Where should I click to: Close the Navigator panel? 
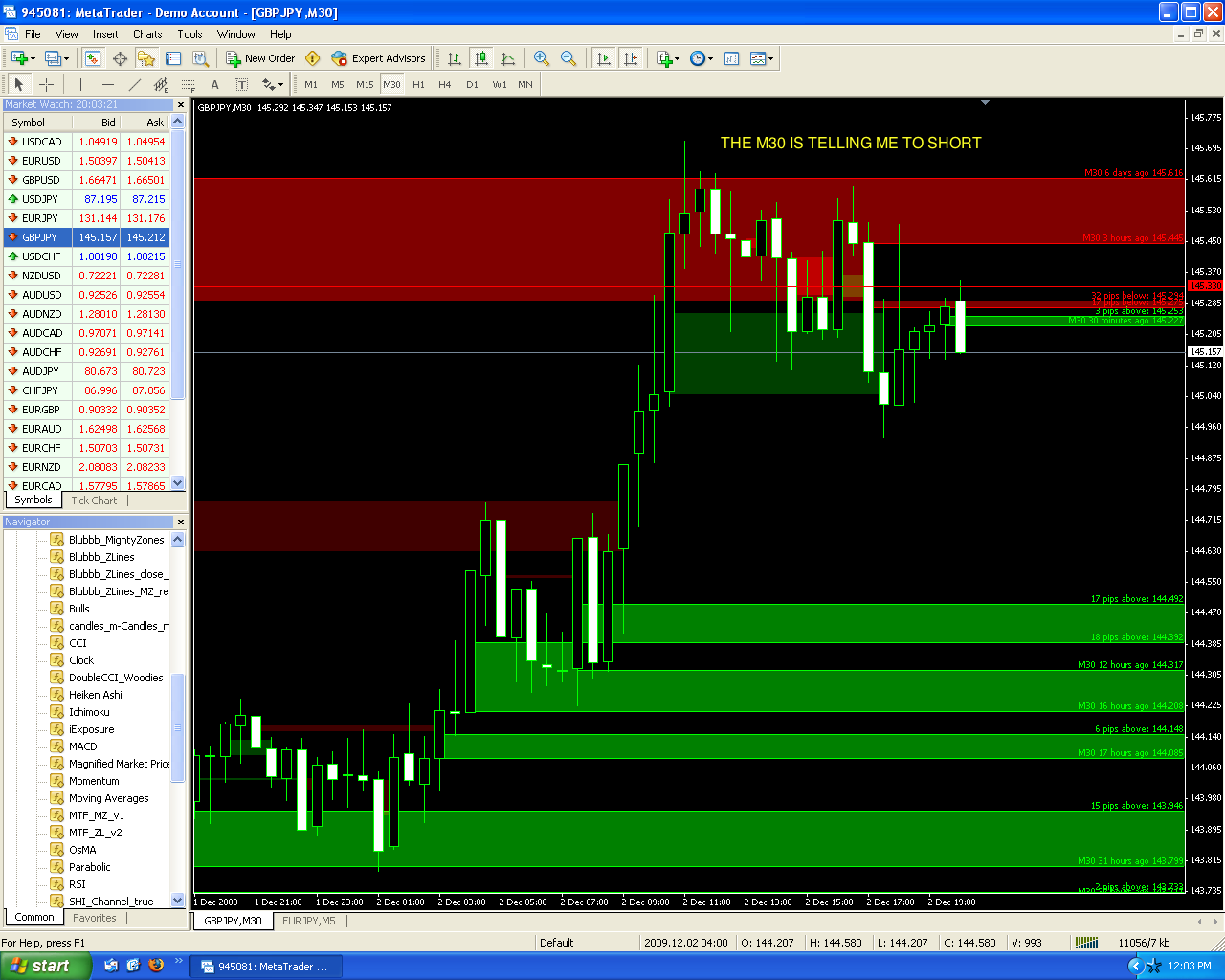180,522
